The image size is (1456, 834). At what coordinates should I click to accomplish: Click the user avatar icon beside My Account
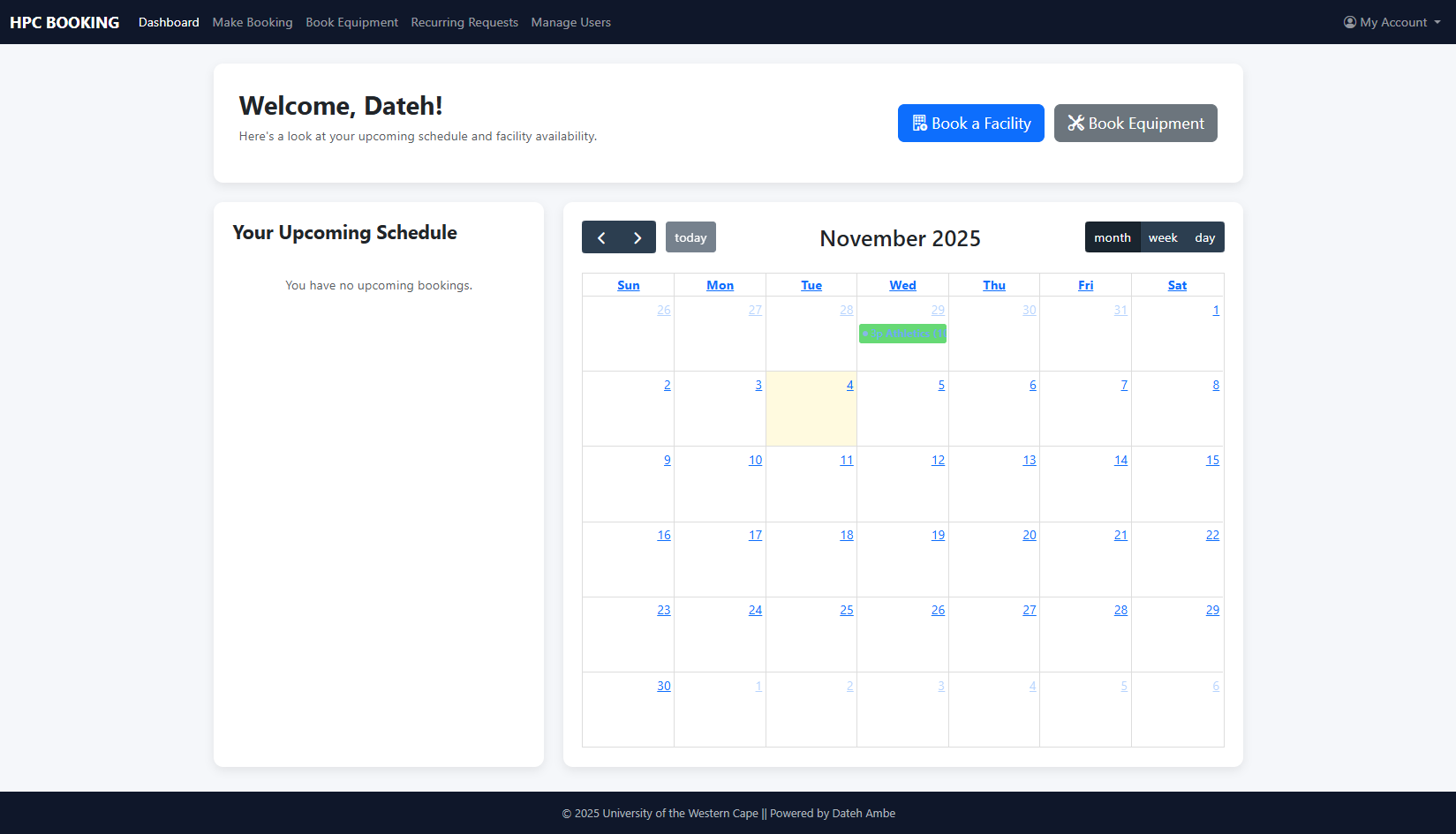1349,22
